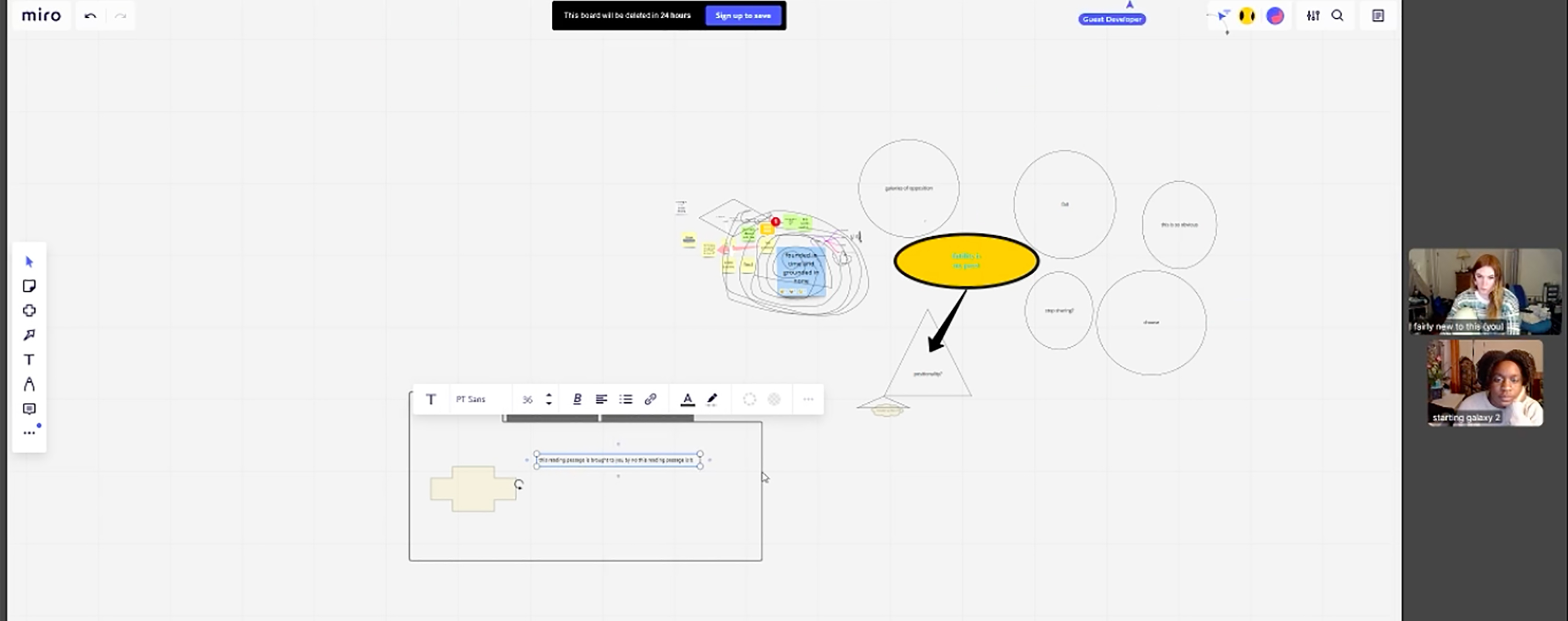
Task: Open board search
Action: [1336, 15]
